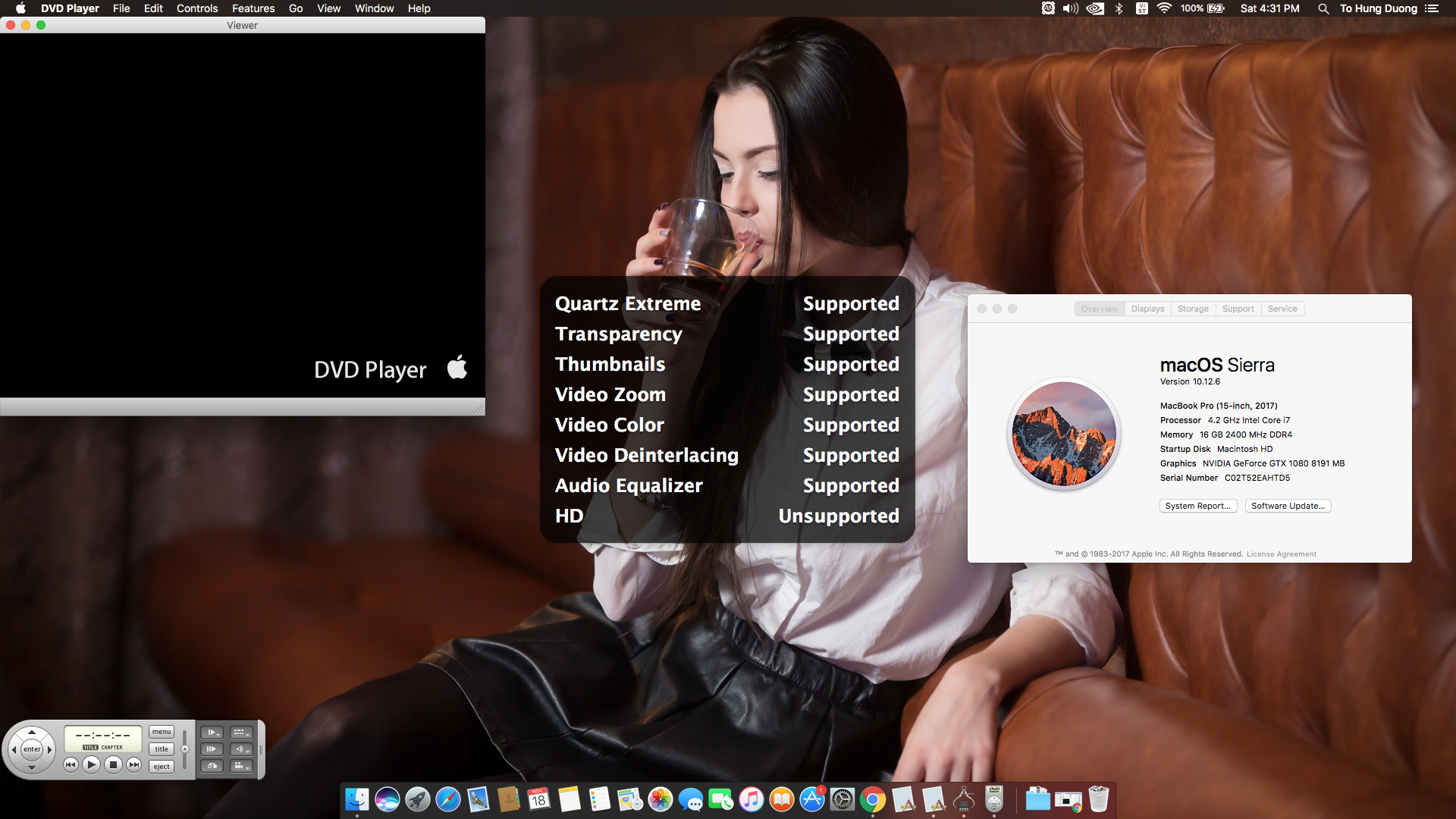Image resolution: width=1456 pixels, height=819 pixels.
Task: Toggle the TITLE/CHAPTER time display in controller
Action: coord(103,747)
